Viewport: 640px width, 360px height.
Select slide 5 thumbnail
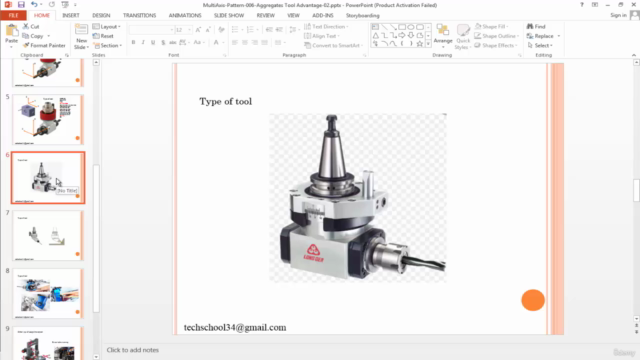[x=48, y=120]
